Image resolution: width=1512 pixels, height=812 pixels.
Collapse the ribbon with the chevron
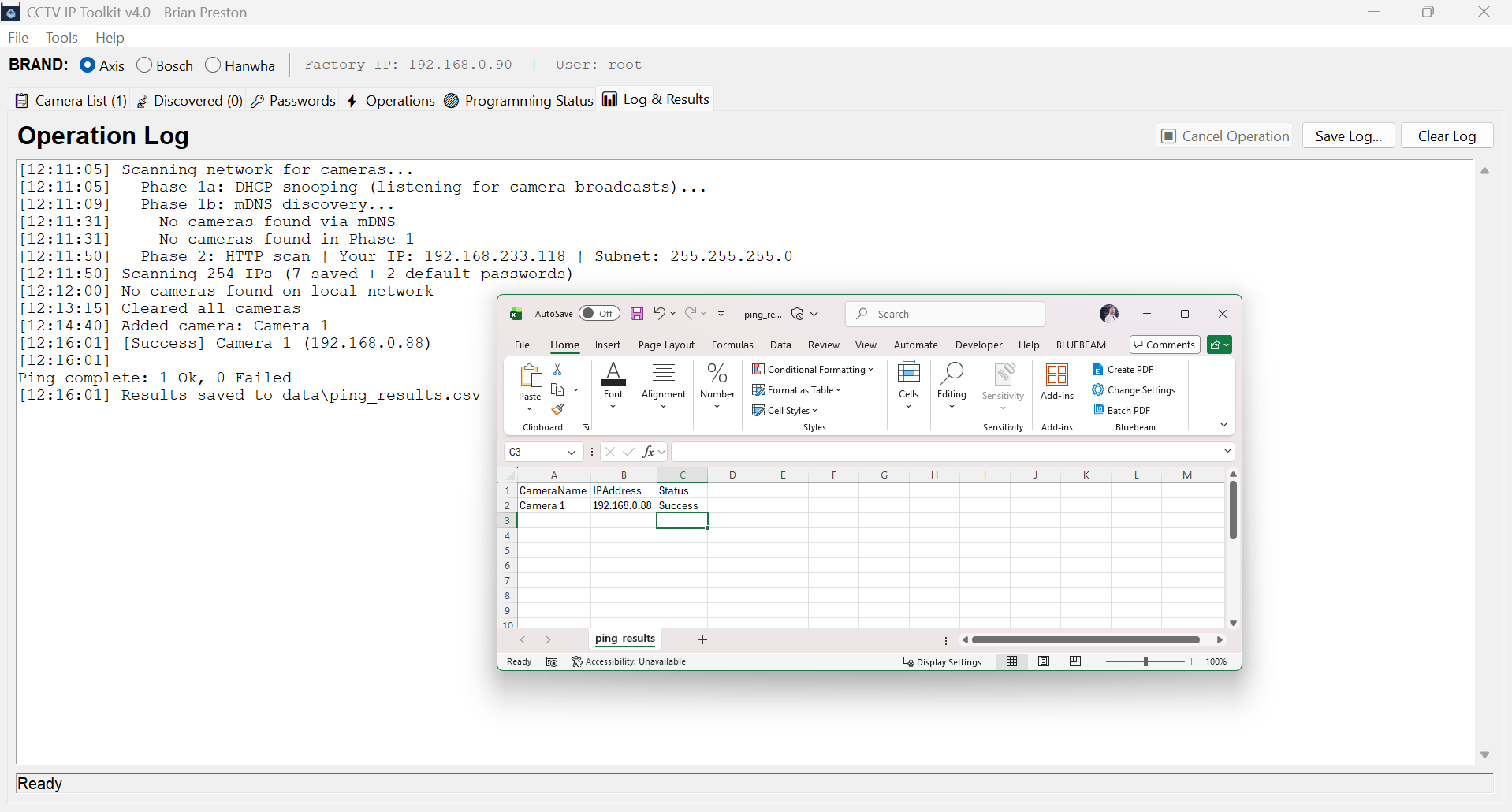point(1223,424)
